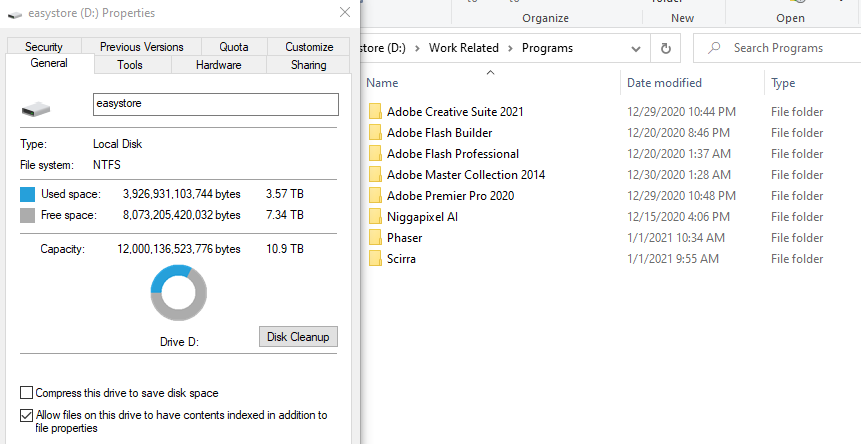This screenshot has width=861, height=444.
Task: Click the drive icon in the Properties title bar
Action: (14, 14)
